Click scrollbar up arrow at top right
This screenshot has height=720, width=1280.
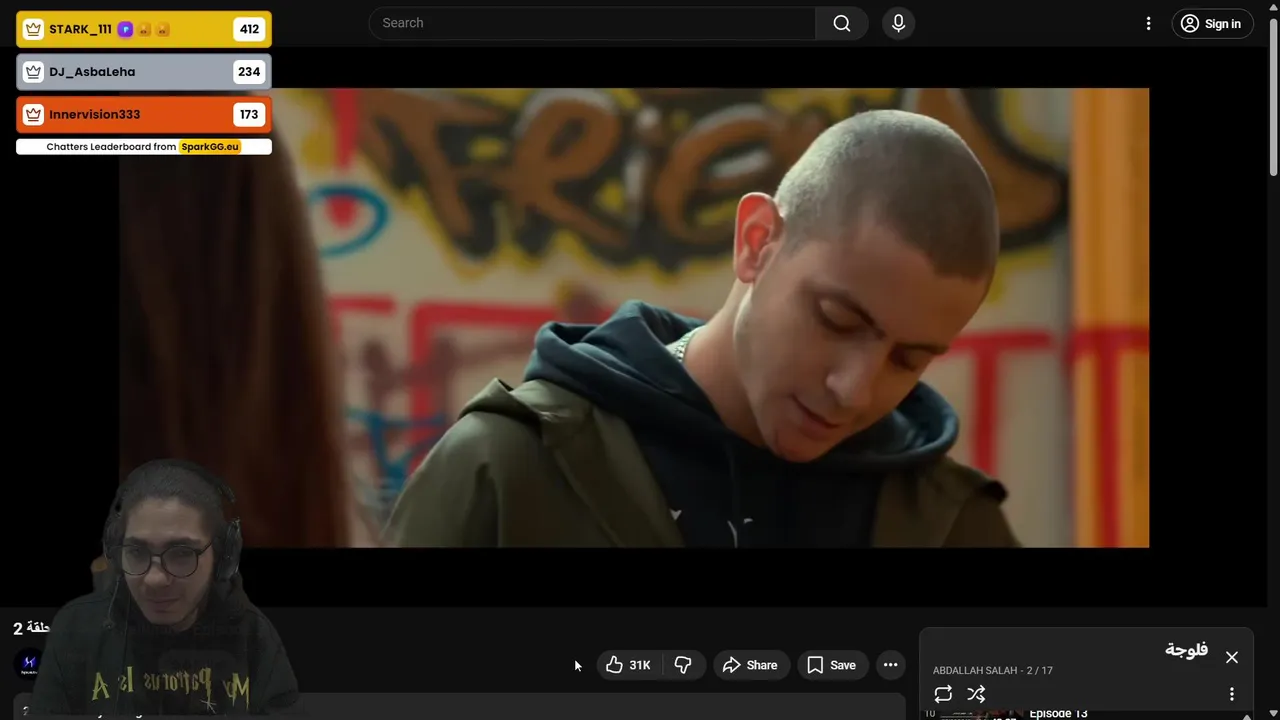(1273, 7)
